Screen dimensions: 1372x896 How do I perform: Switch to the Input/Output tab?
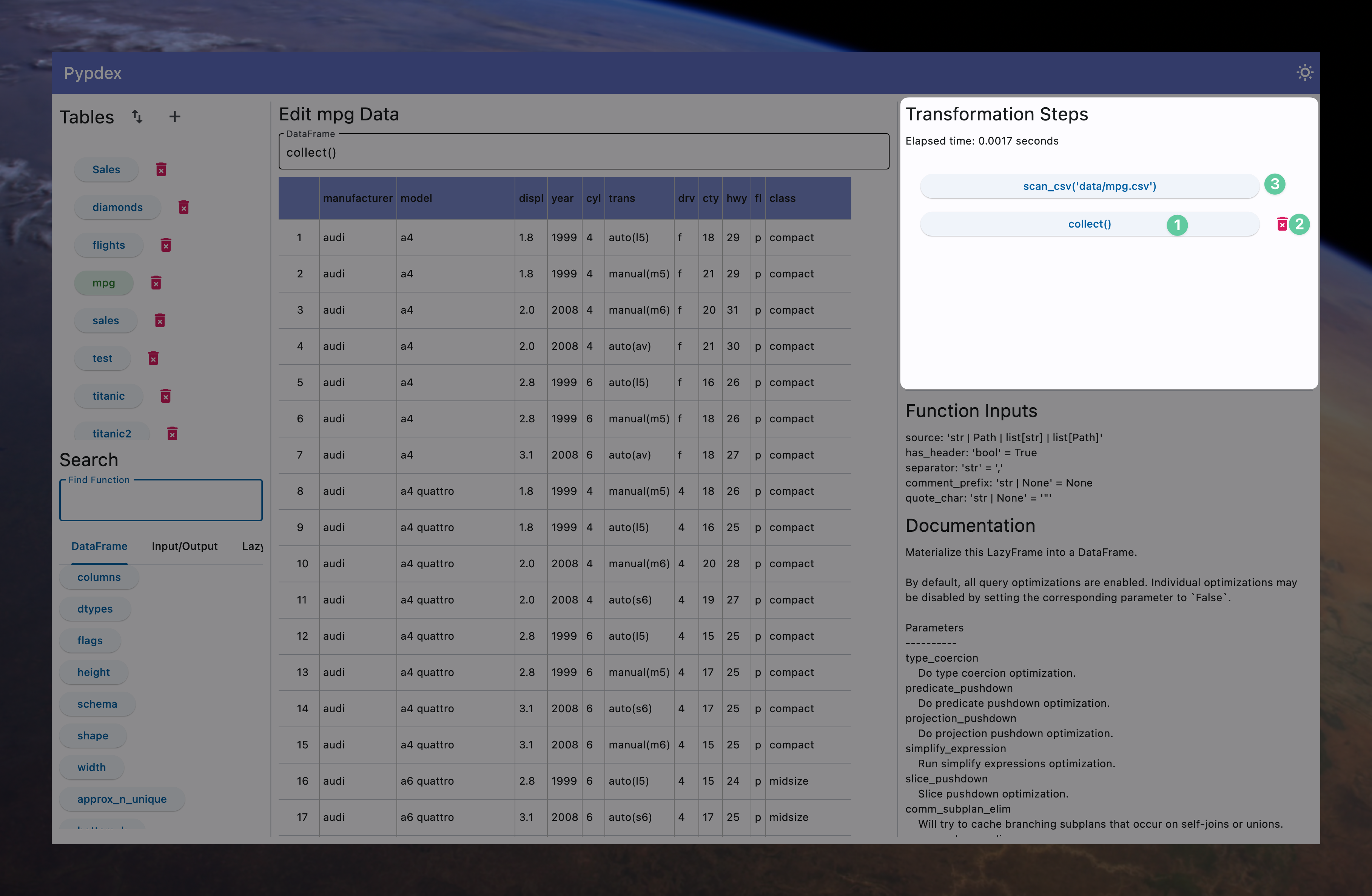coord(185,546)
